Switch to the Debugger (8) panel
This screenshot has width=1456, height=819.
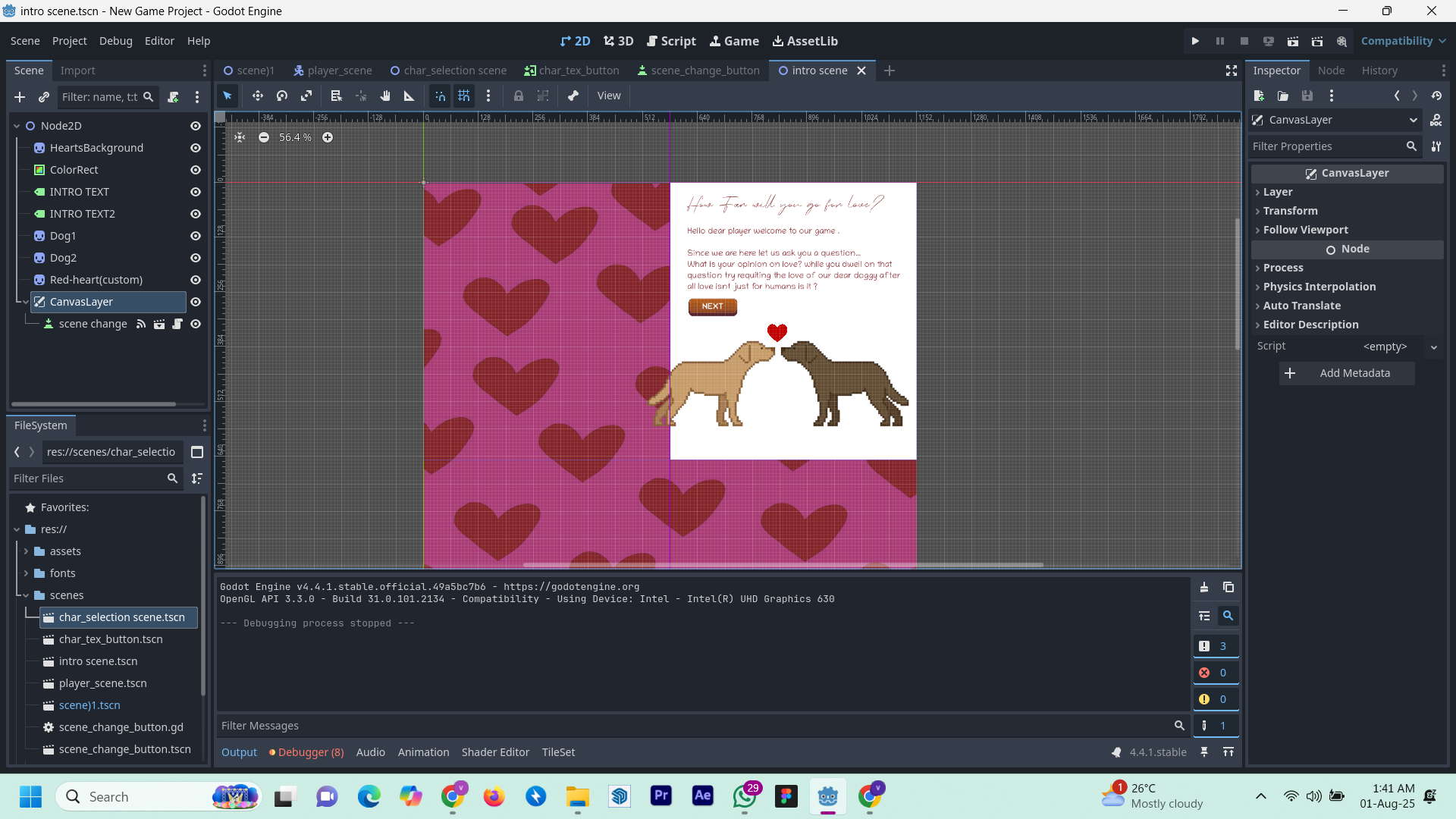[x=306, y=752]
